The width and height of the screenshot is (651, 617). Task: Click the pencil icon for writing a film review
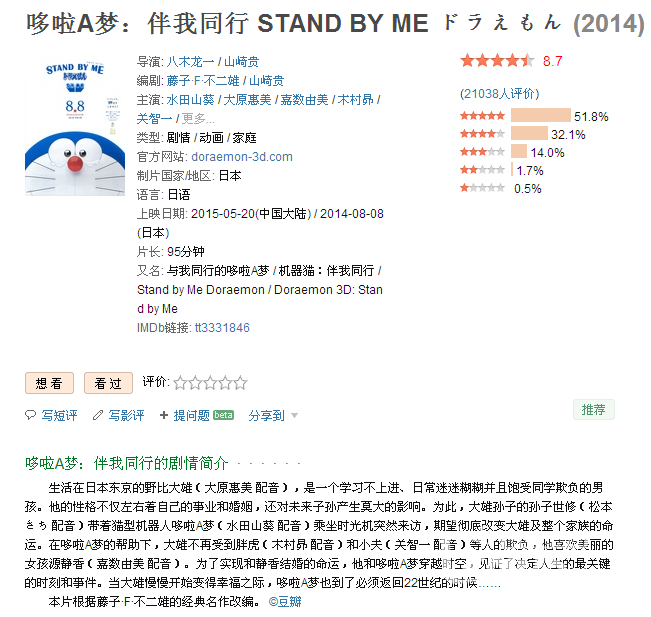pyautogui.click(x=98, y=415)
